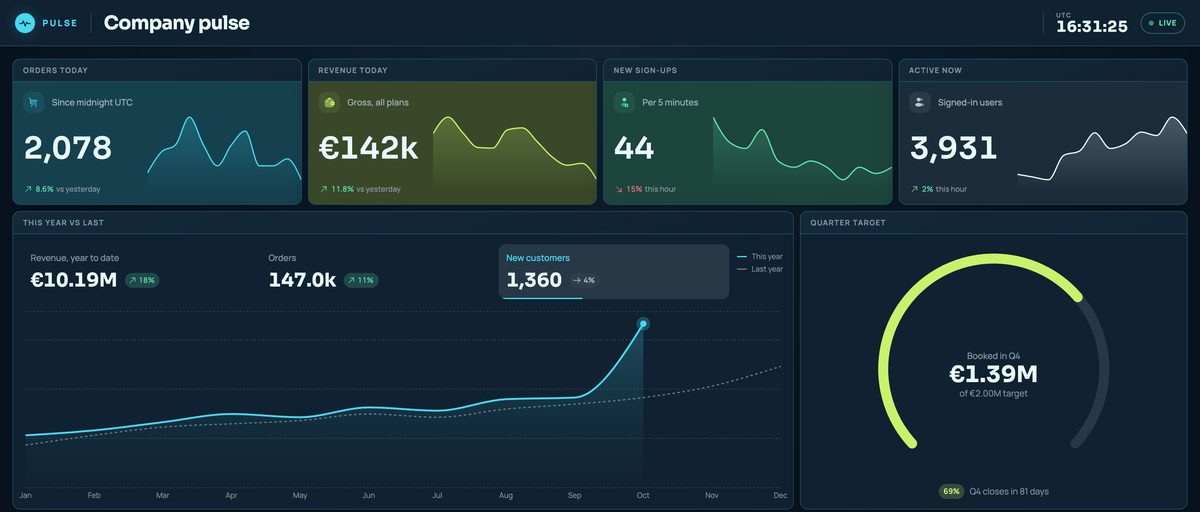Viewport: 1200px width, 512px height.
Task: Click the LIVE status badge
Action: point(1163,23)
